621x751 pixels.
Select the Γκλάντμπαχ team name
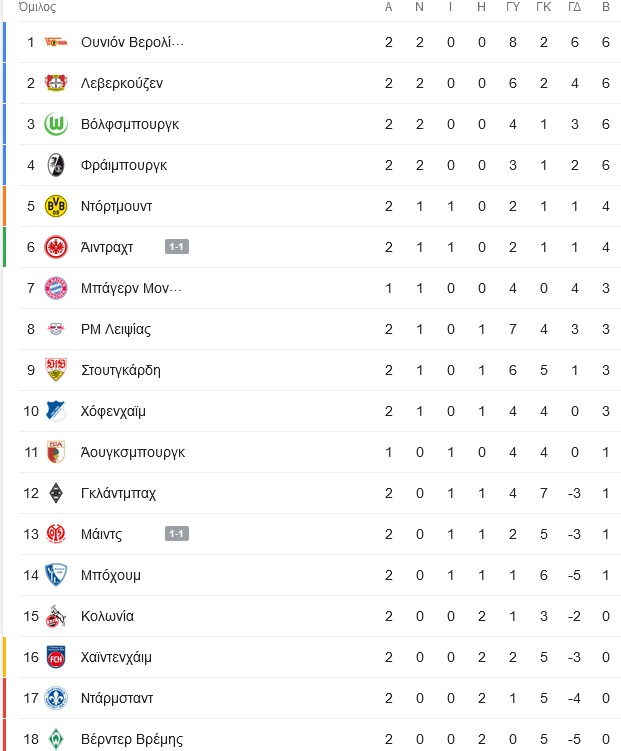click(x=118, y=493)
